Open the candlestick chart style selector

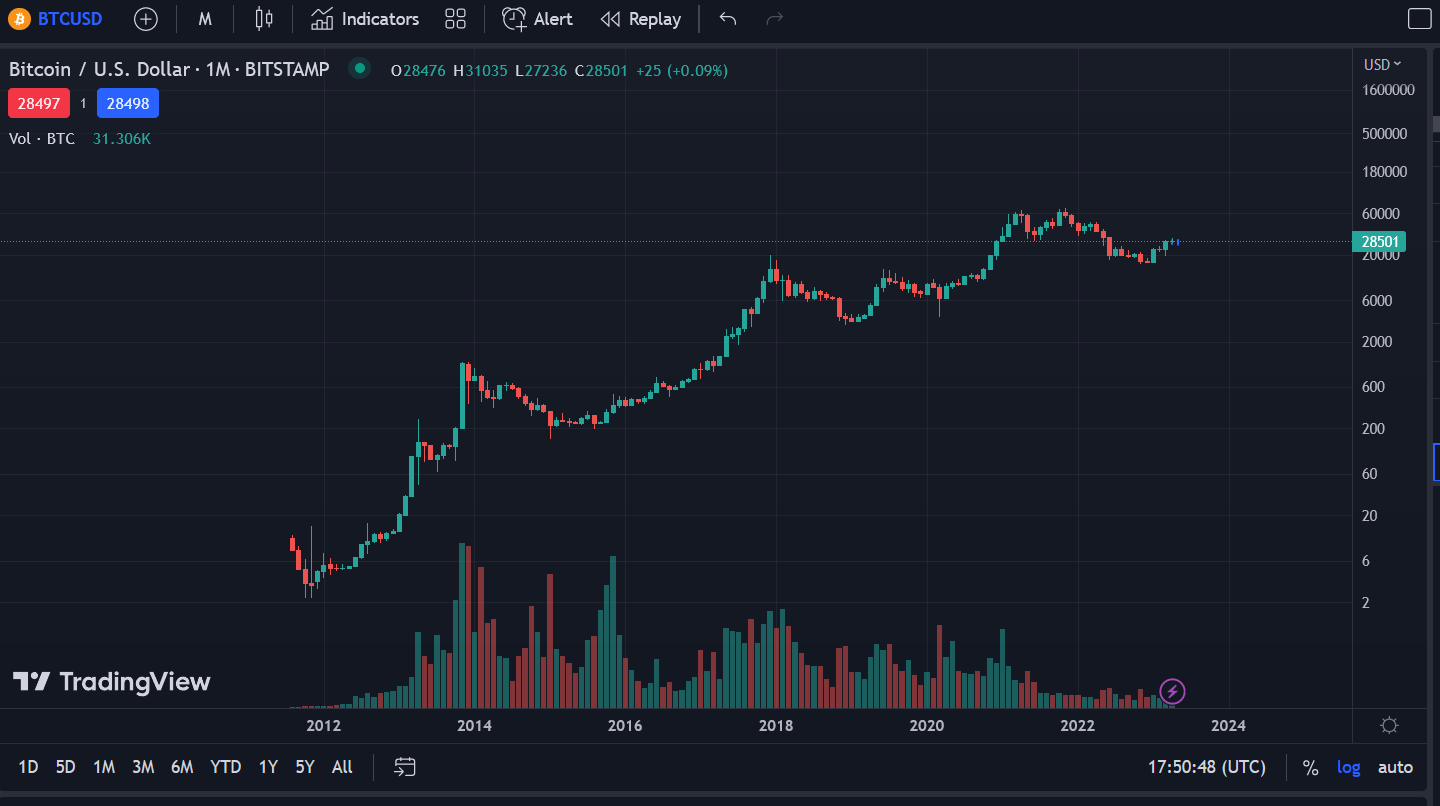pyautogui.click(x=263, y=19)
